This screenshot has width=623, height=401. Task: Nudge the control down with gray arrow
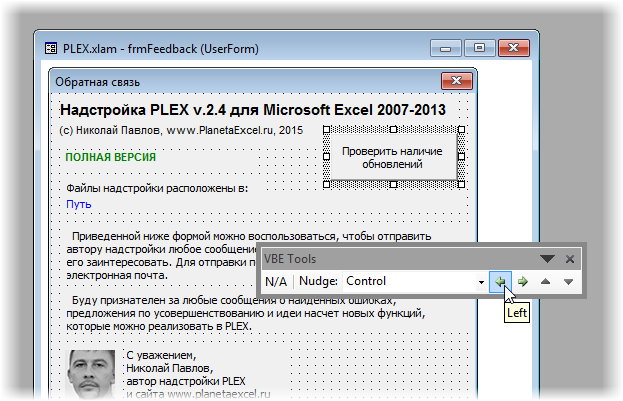tap(568, 281)
